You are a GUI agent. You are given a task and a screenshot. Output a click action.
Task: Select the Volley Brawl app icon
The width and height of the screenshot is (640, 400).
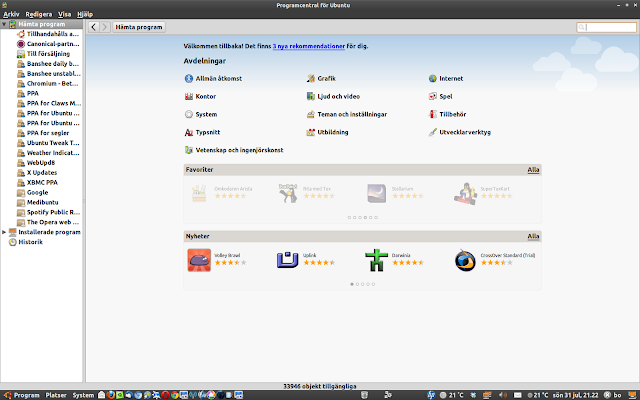[x=199, y=260]
